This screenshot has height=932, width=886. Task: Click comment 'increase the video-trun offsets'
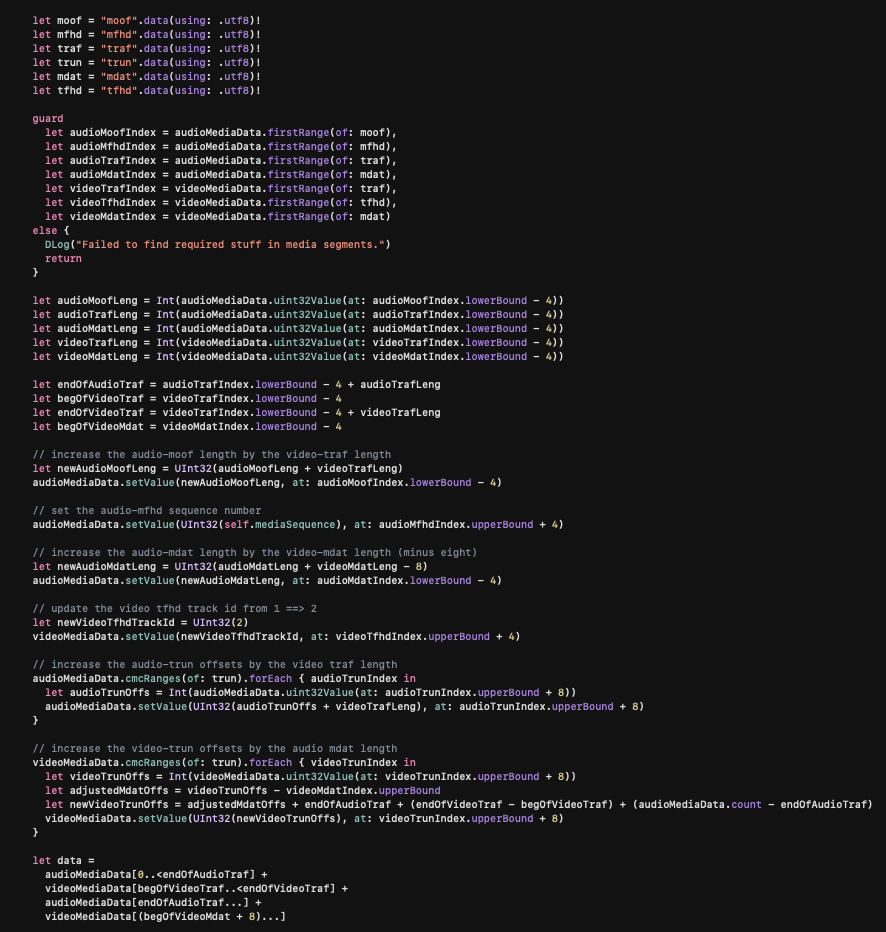coord(215,749)
